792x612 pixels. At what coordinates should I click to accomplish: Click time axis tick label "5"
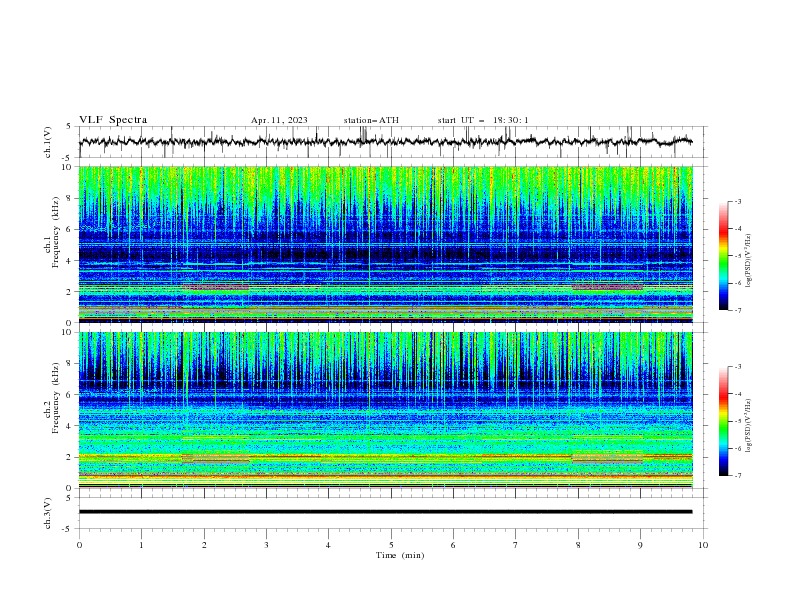pos(391,545)
